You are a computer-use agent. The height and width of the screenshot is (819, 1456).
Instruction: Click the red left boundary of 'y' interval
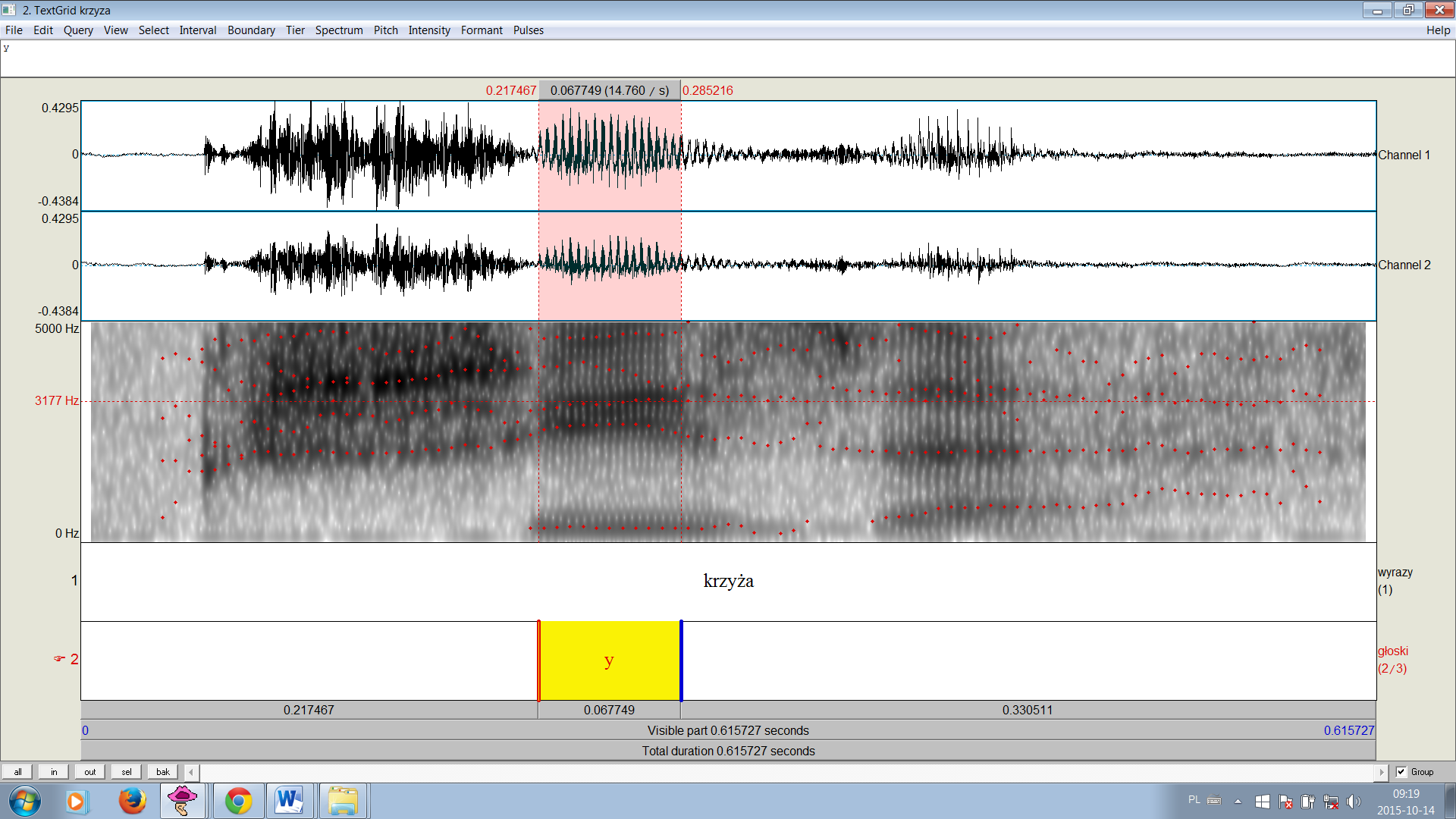(538, 661)
